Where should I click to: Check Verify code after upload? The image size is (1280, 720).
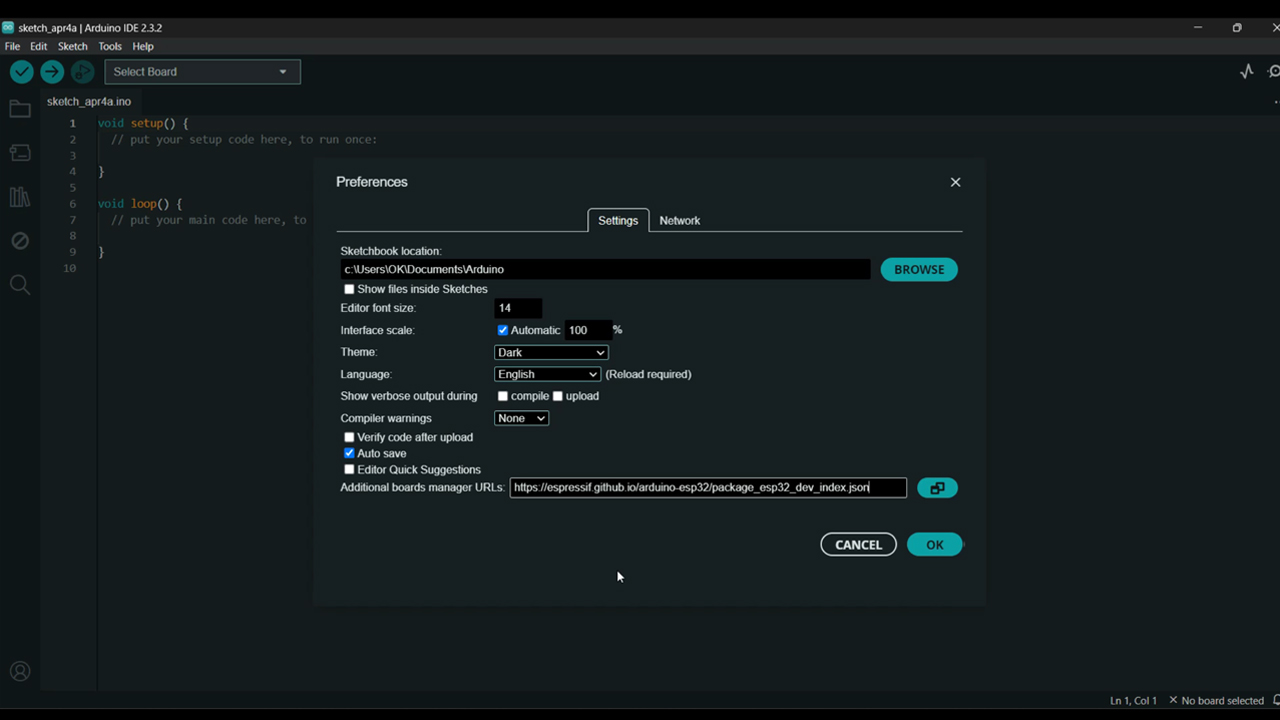click(x=349, y=437)
